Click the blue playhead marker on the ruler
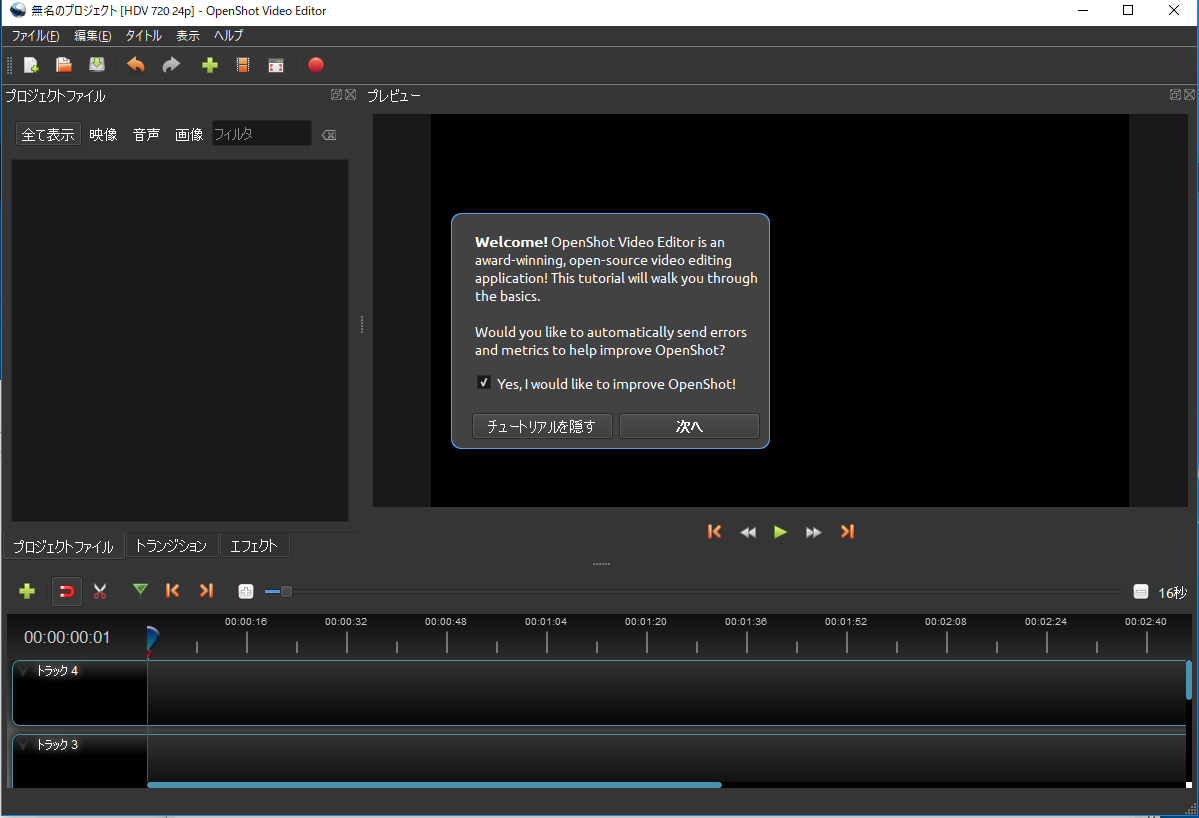 pos(152,637)
